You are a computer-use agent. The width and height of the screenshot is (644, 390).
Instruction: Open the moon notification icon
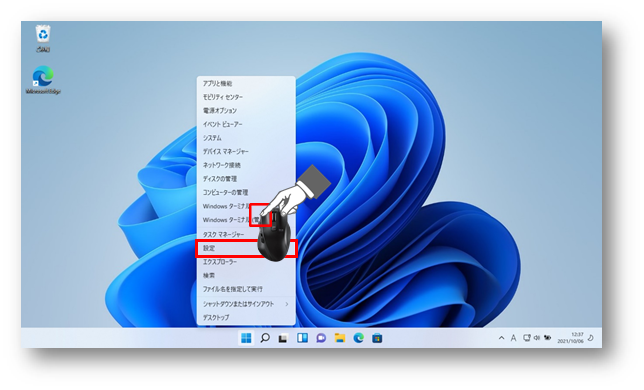pos(591,338)
